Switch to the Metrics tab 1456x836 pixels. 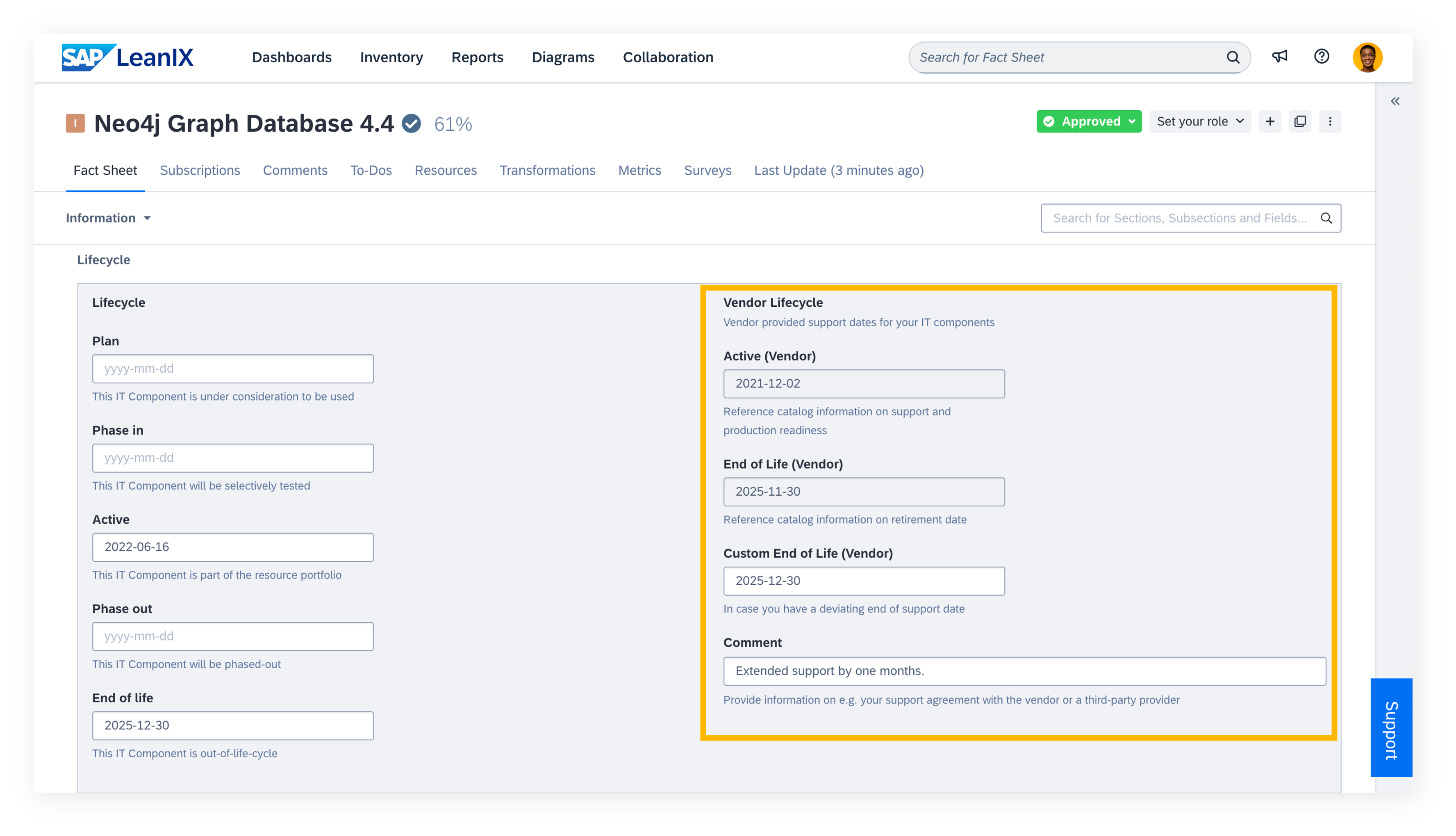point(639,171)
